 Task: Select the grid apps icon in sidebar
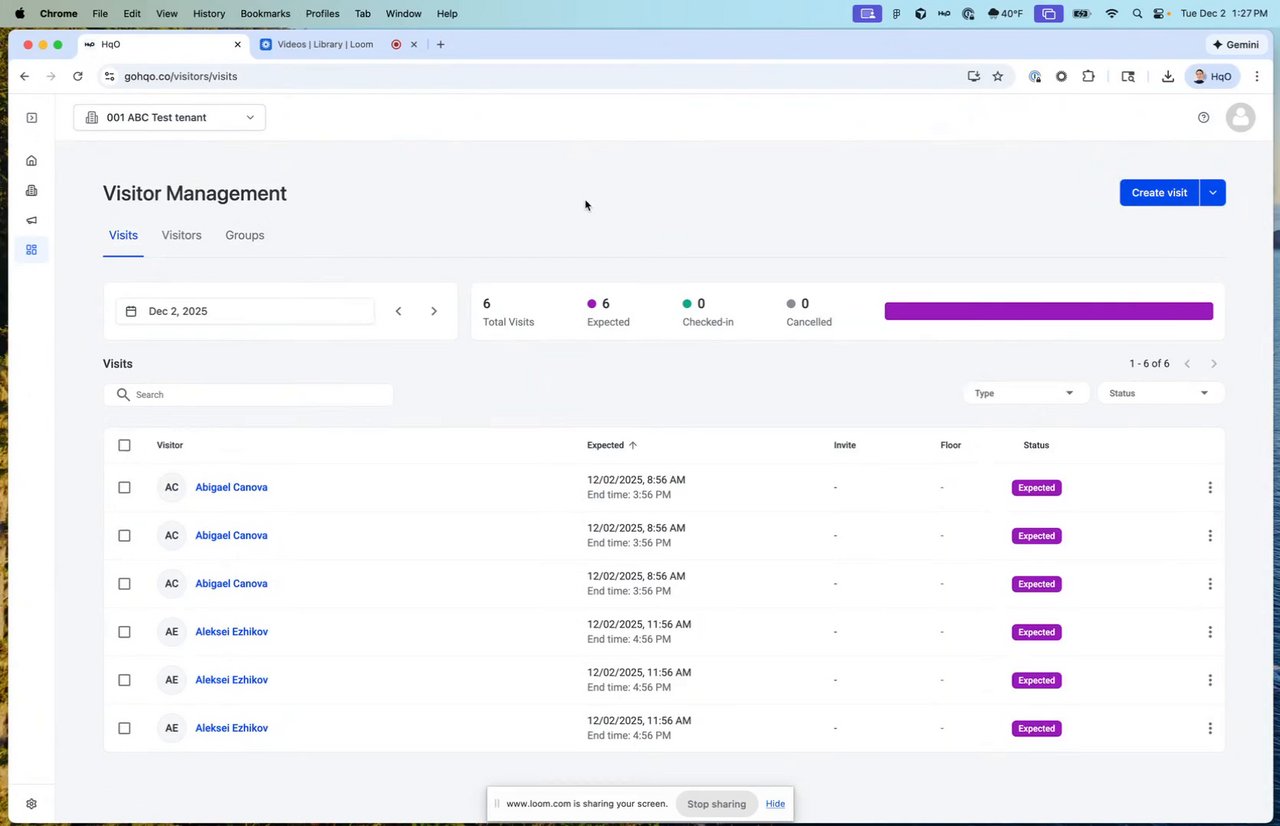32,250
